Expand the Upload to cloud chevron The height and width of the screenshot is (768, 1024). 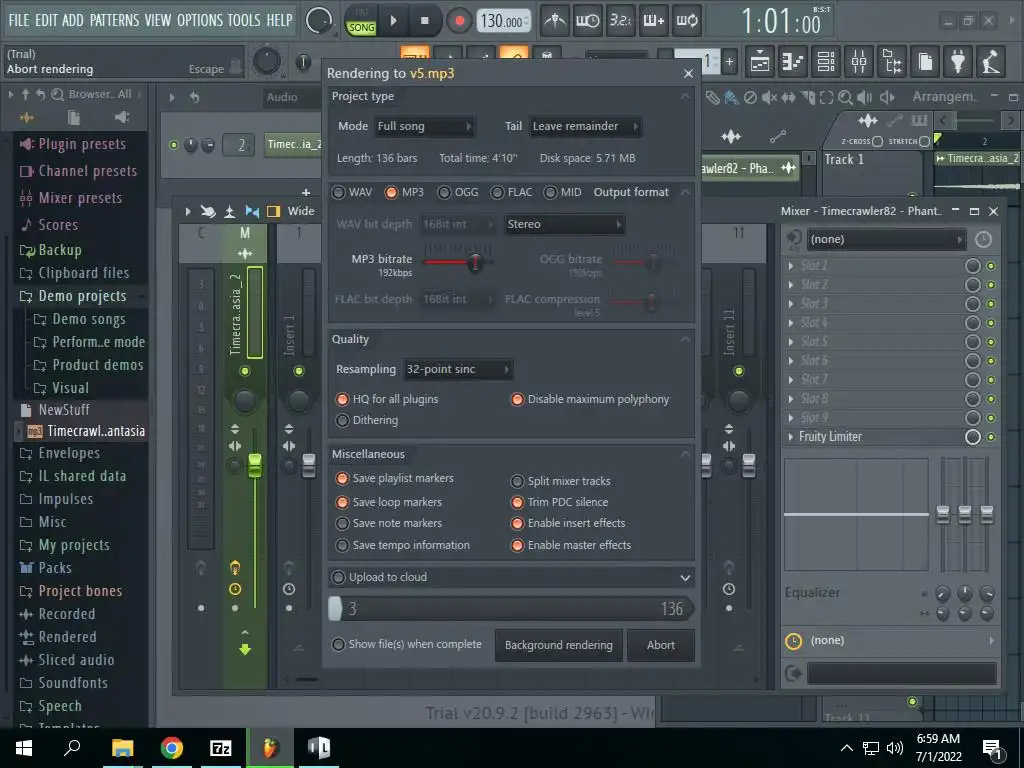pyautogui.click(x=685, y=577)
